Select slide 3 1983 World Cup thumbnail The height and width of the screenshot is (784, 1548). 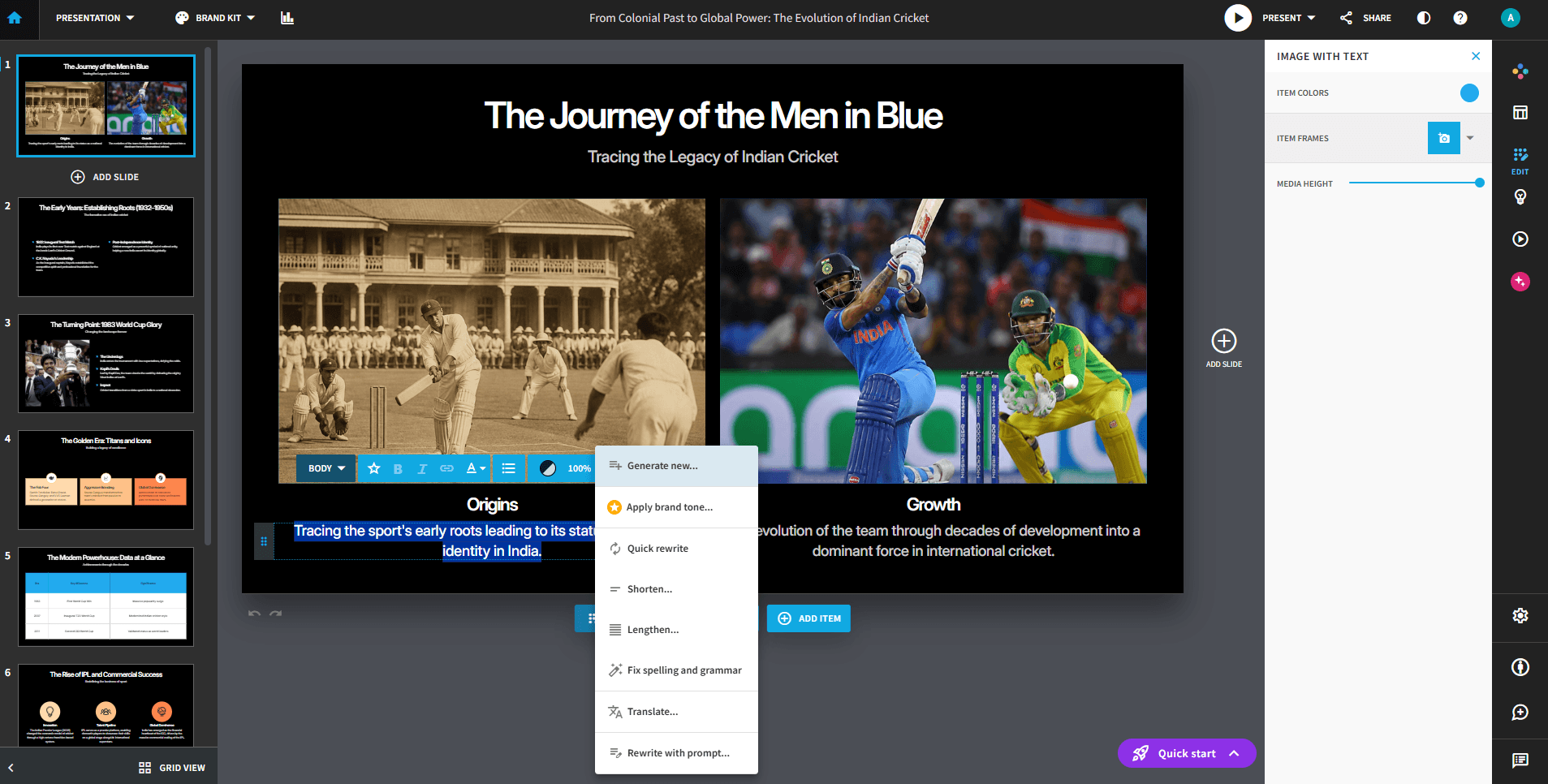[106, 364]
